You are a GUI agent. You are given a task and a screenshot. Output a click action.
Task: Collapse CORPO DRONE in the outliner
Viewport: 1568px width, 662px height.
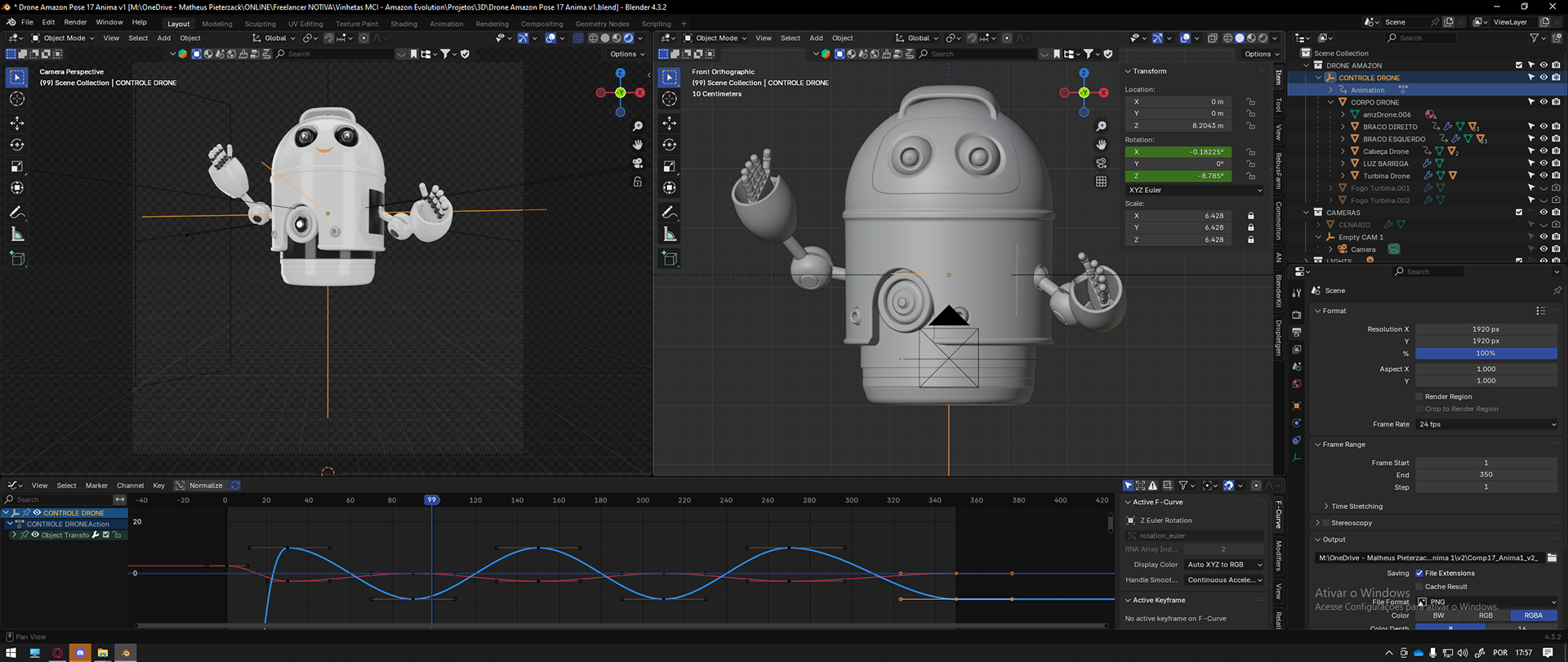(1331, 102)
